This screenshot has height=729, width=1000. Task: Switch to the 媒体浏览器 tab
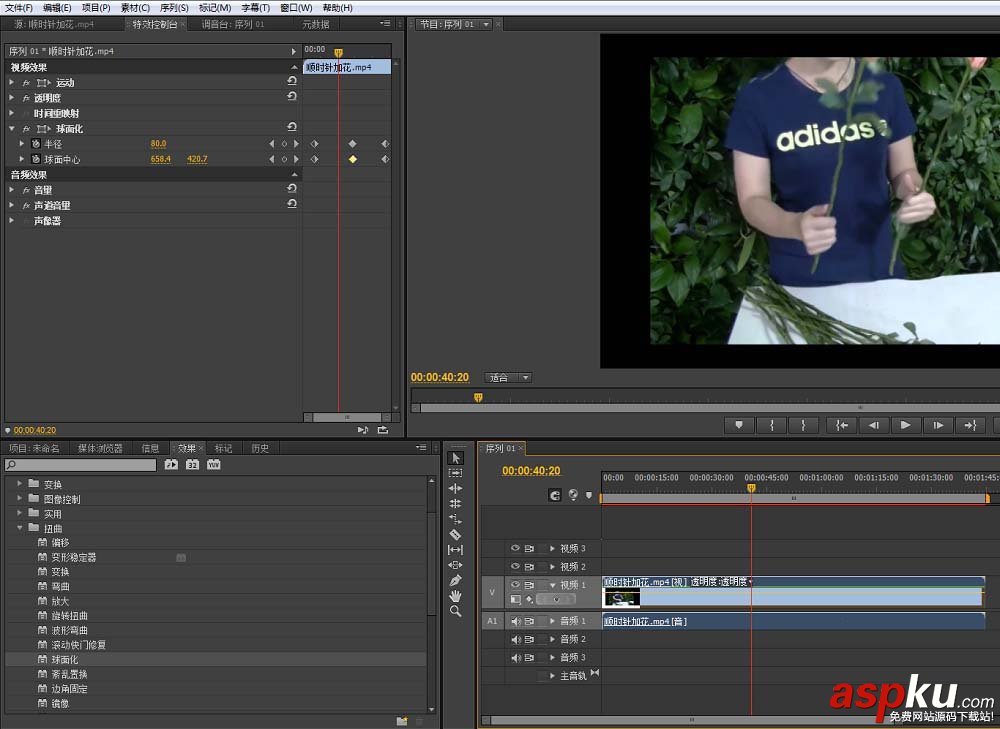[x=100, y=448]
